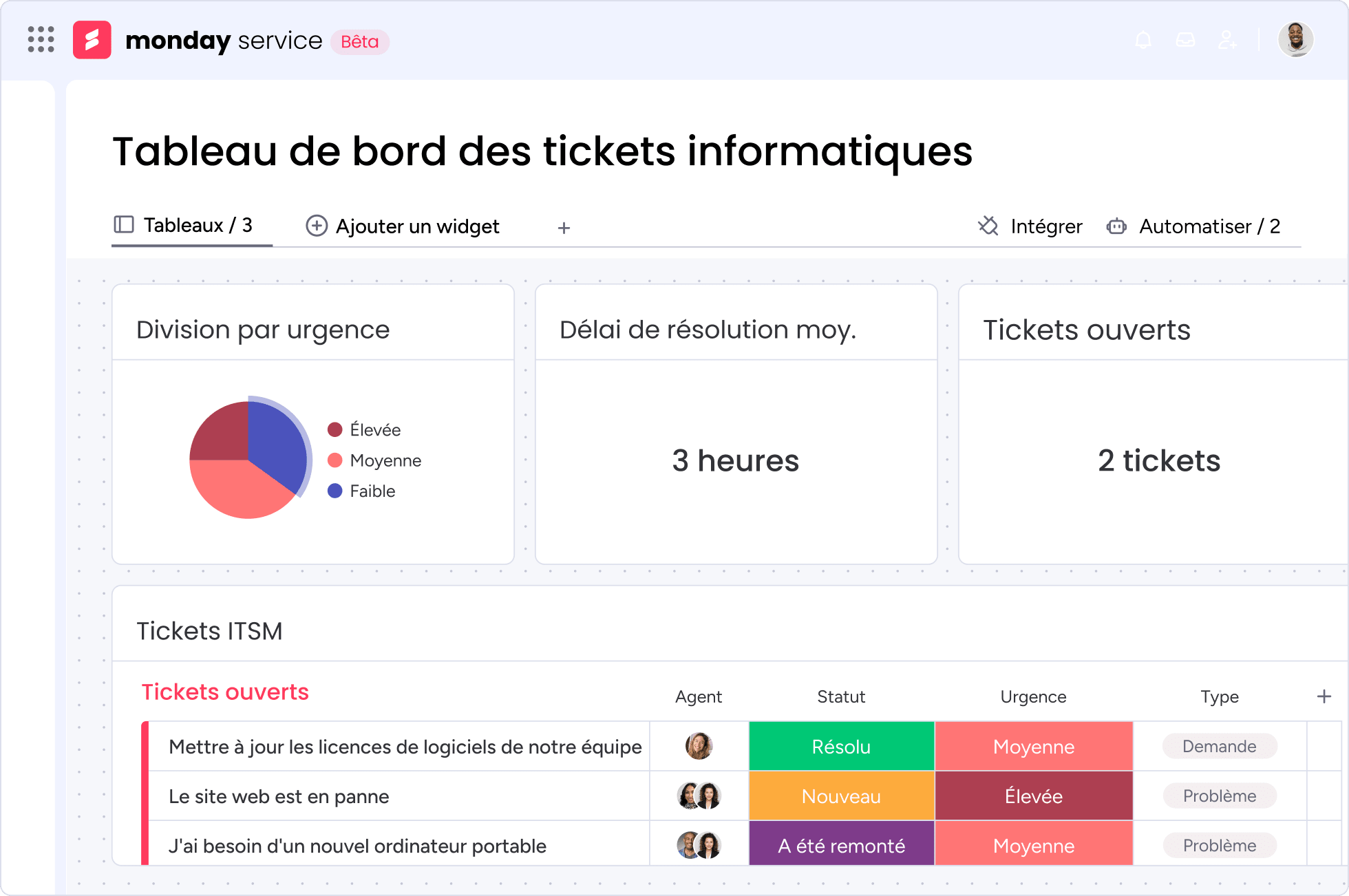The image size is (1349, 896).
Task: Click the Tickets ouverts widget title
Action: [x=1087, y=330]
